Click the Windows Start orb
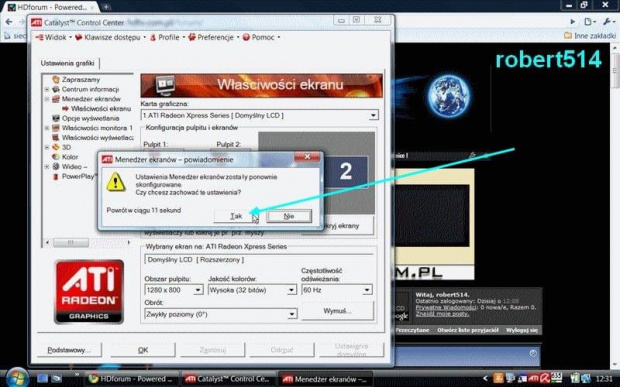Viewport: 620px width, 387px height. (x=17, y=378)
